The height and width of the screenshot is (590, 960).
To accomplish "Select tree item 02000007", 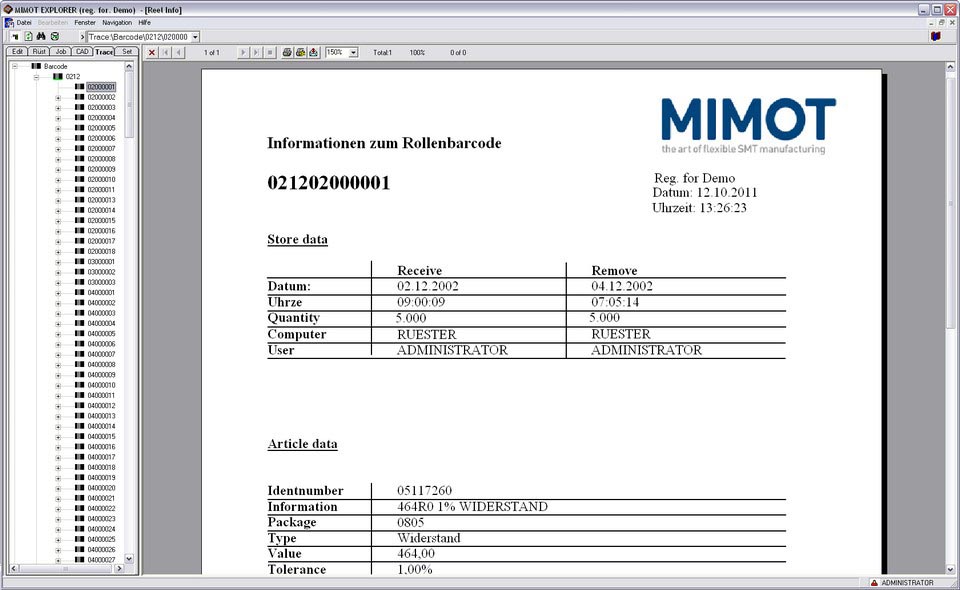I will 101,149.
